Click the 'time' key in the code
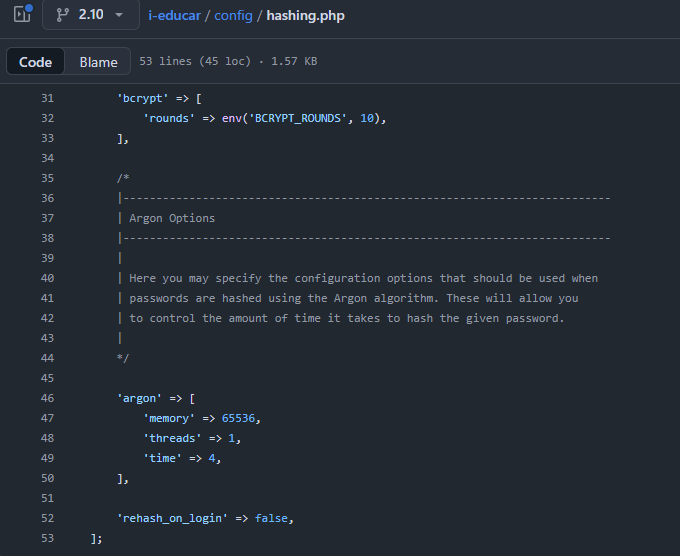 pos(163,458)
